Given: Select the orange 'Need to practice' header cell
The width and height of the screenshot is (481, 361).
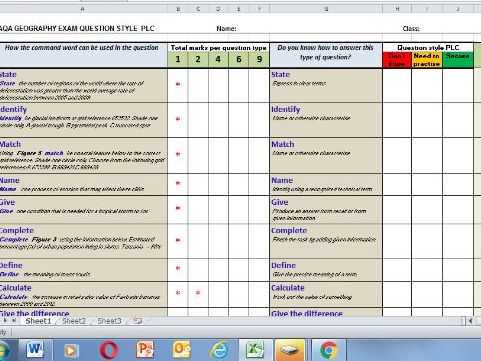Looking at the screenshot, I should 427,60.
